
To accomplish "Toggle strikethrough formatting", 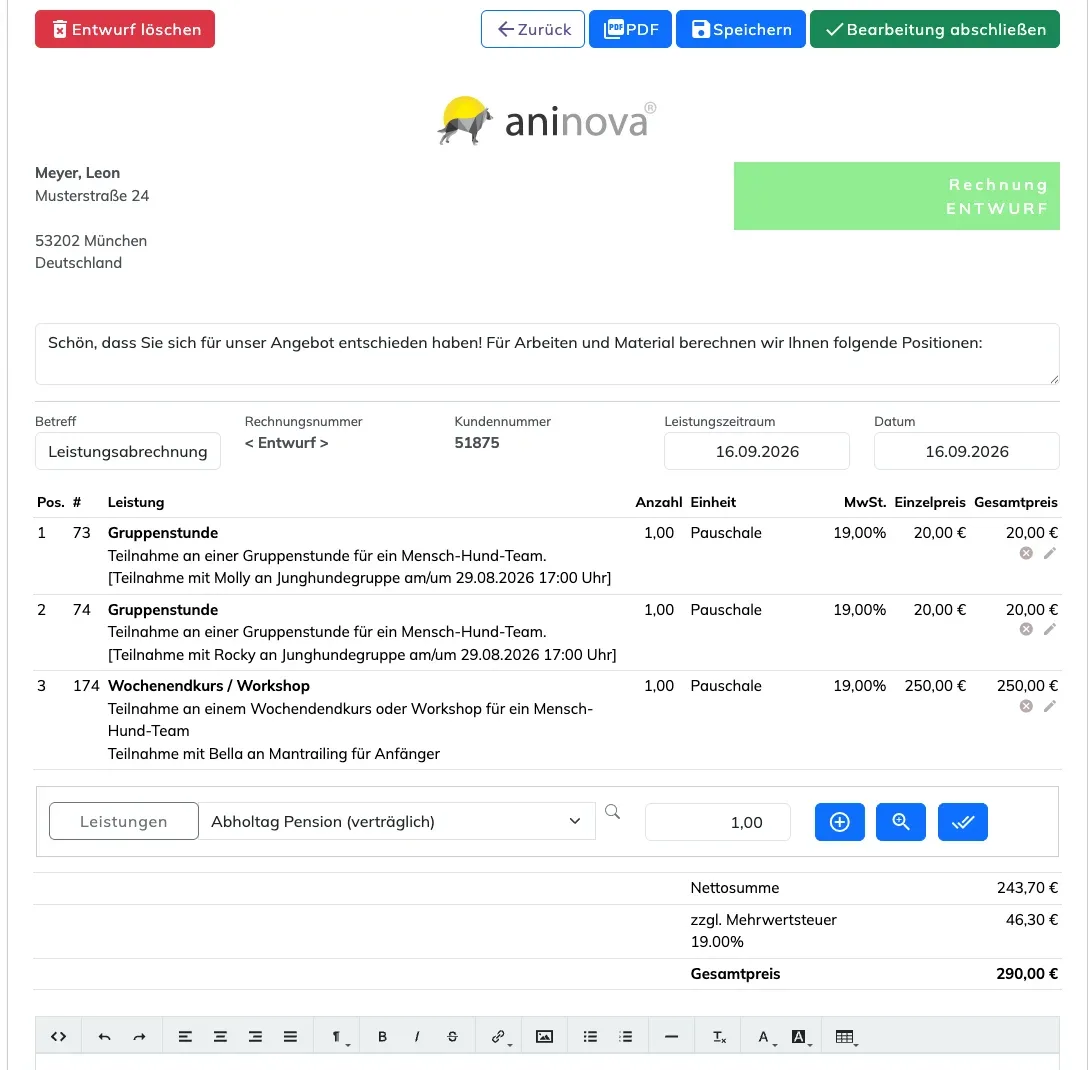I will coord(453,1037).
